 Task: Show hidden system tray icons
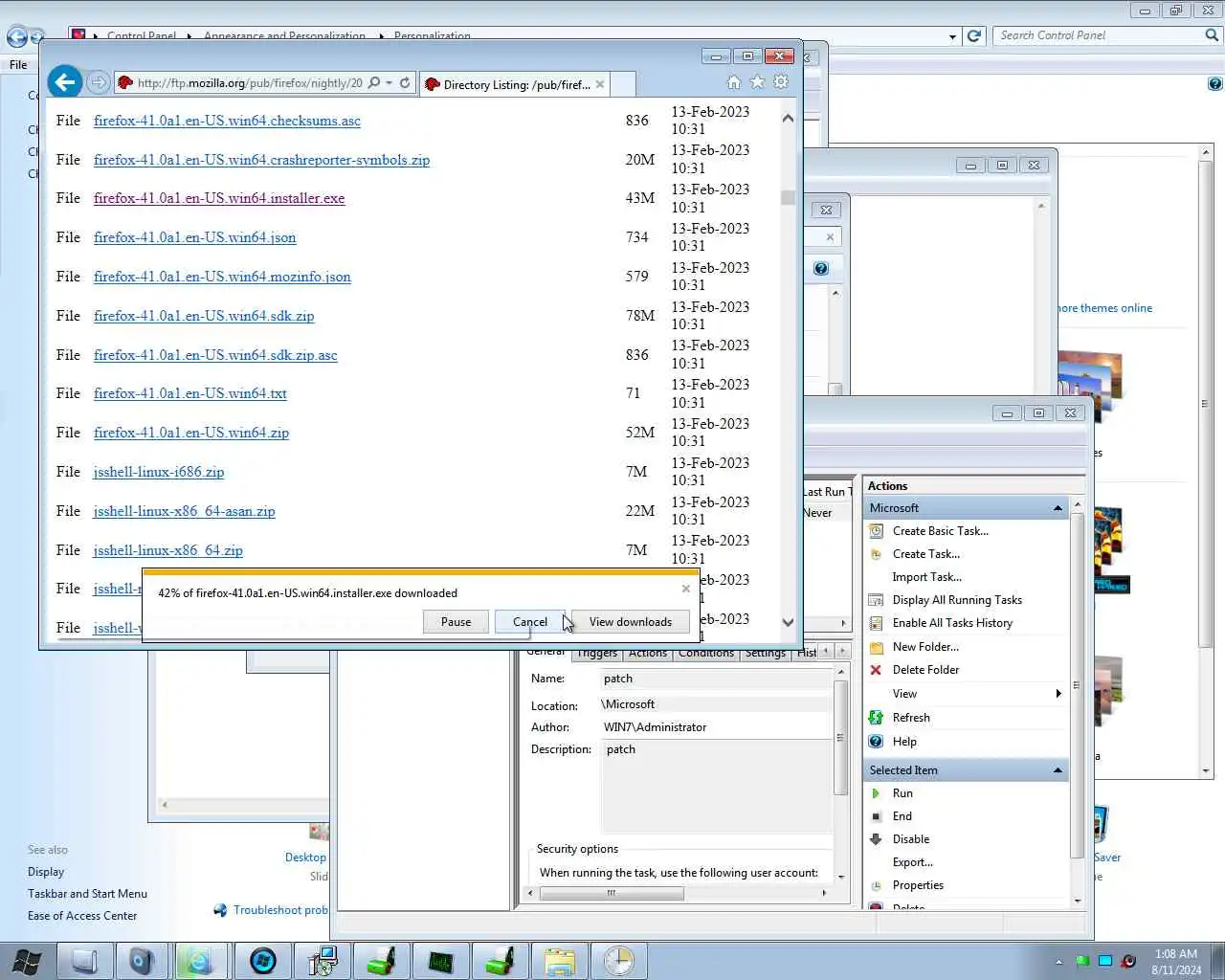coord(1058,962)
